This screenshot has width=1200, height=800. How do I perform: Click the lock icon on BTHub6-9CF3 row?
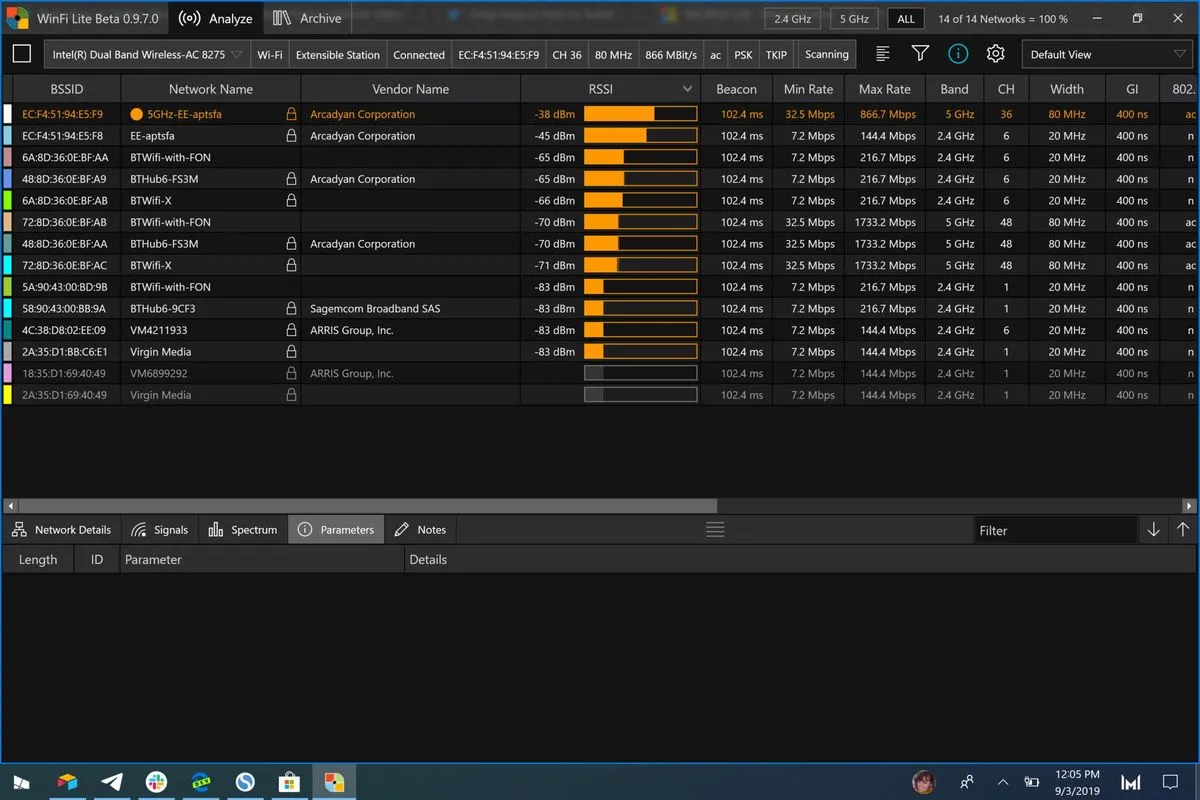291,309
